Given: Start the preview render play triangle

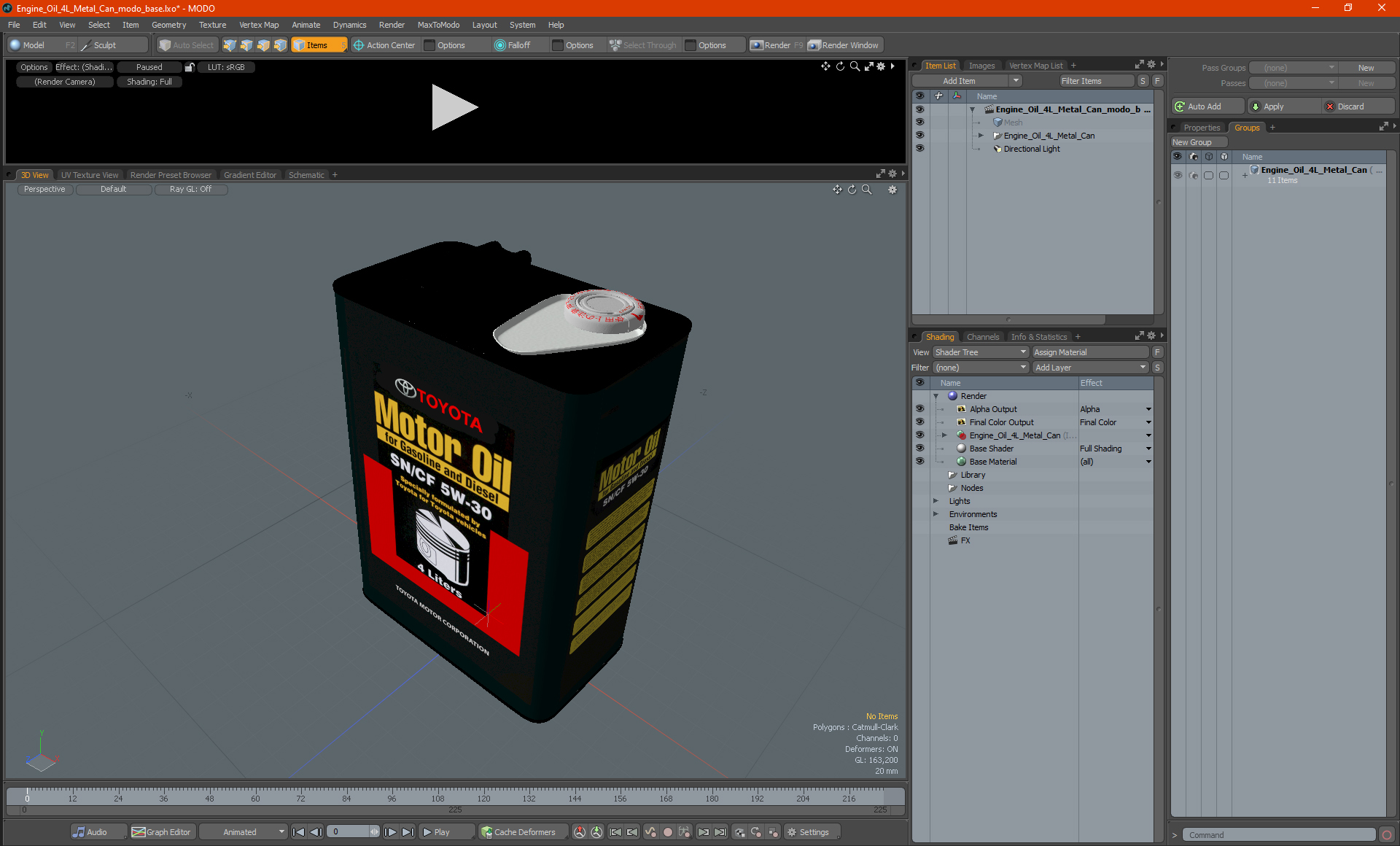Looking at the screenshot, I should pyautogui.click(x=454, y=107).
